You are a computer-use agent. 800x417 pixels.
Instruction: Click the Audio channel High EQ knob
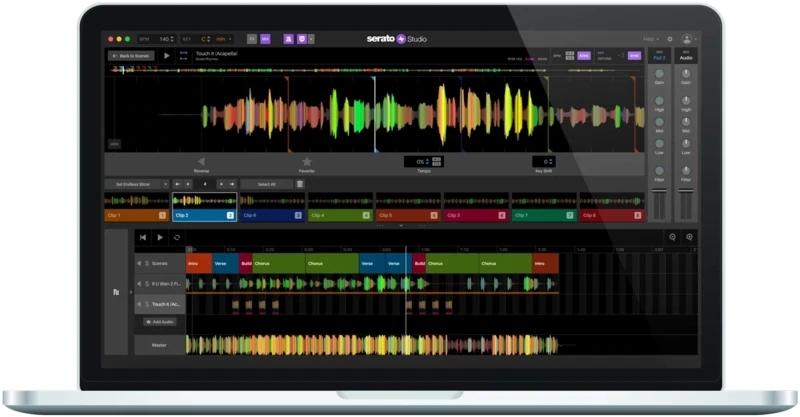(x=686, y=101)
